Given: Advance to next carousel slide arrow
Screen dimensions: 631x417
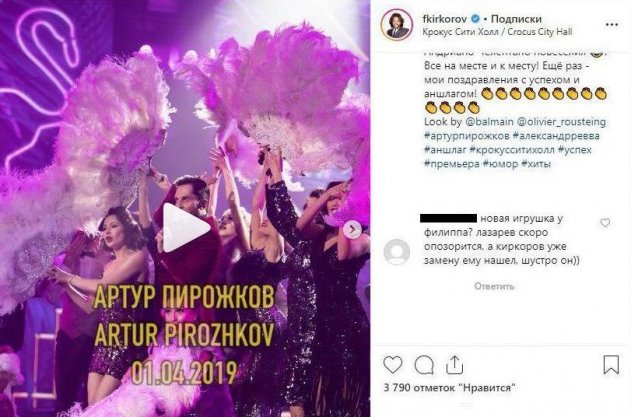Looking at the screenshot, I should click(352, 229).
